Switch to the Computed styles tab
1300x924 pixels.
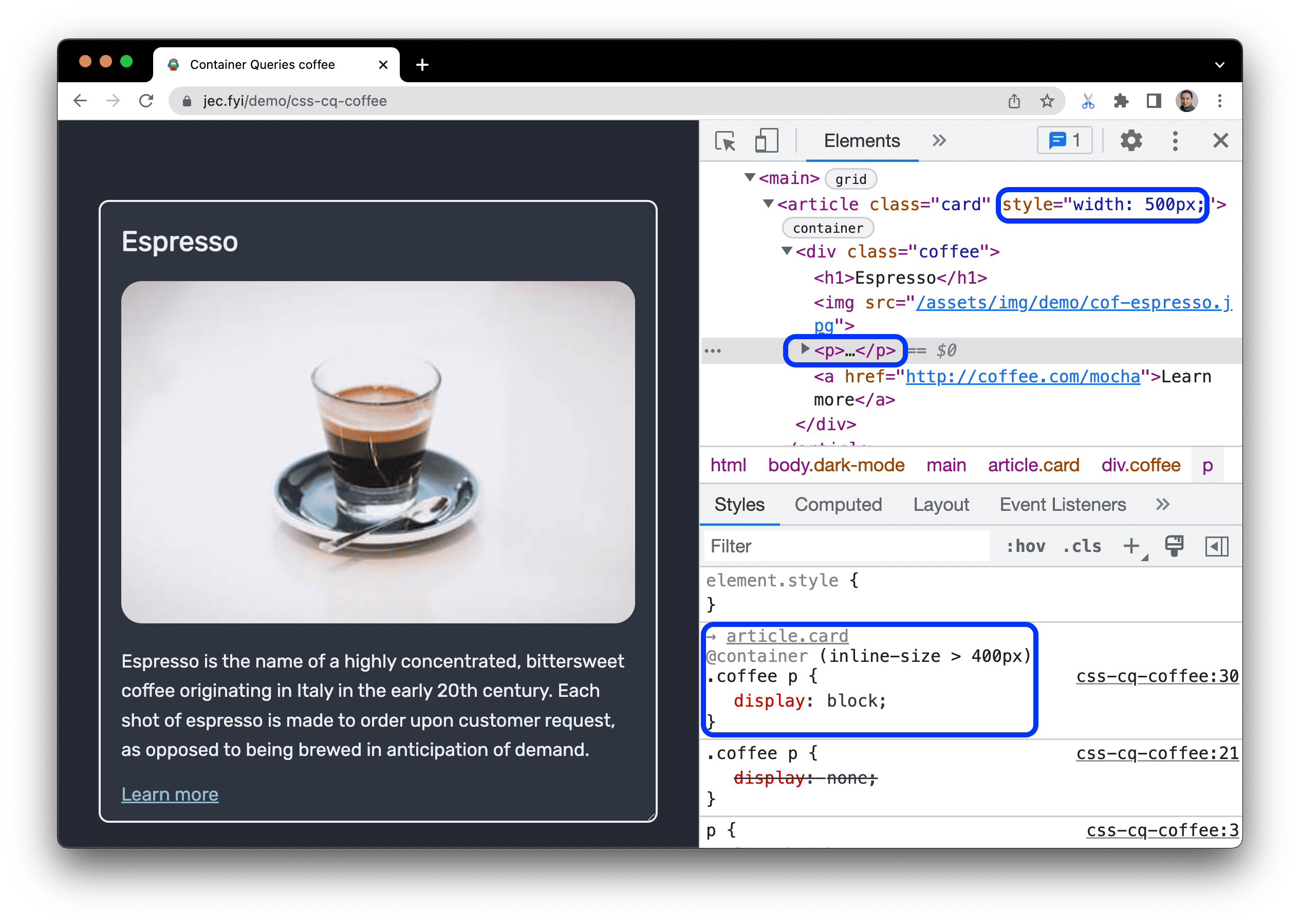point(839,504)
